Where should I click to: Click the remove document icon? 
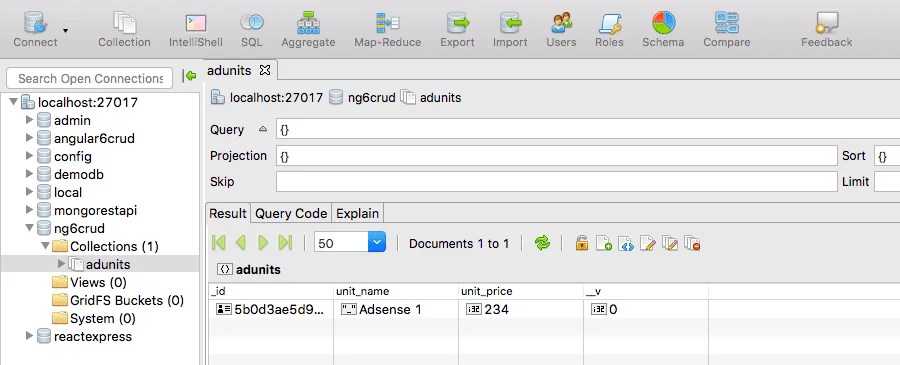(693, 243)
